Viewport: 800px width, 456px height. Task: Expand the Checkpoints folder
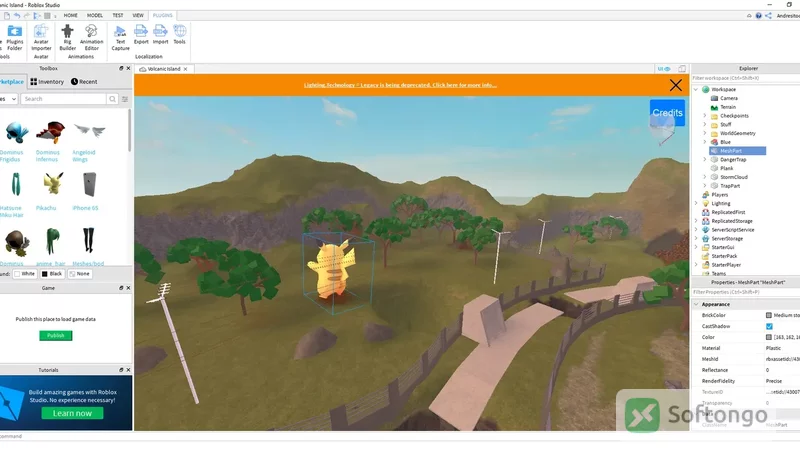pos(705,116)
